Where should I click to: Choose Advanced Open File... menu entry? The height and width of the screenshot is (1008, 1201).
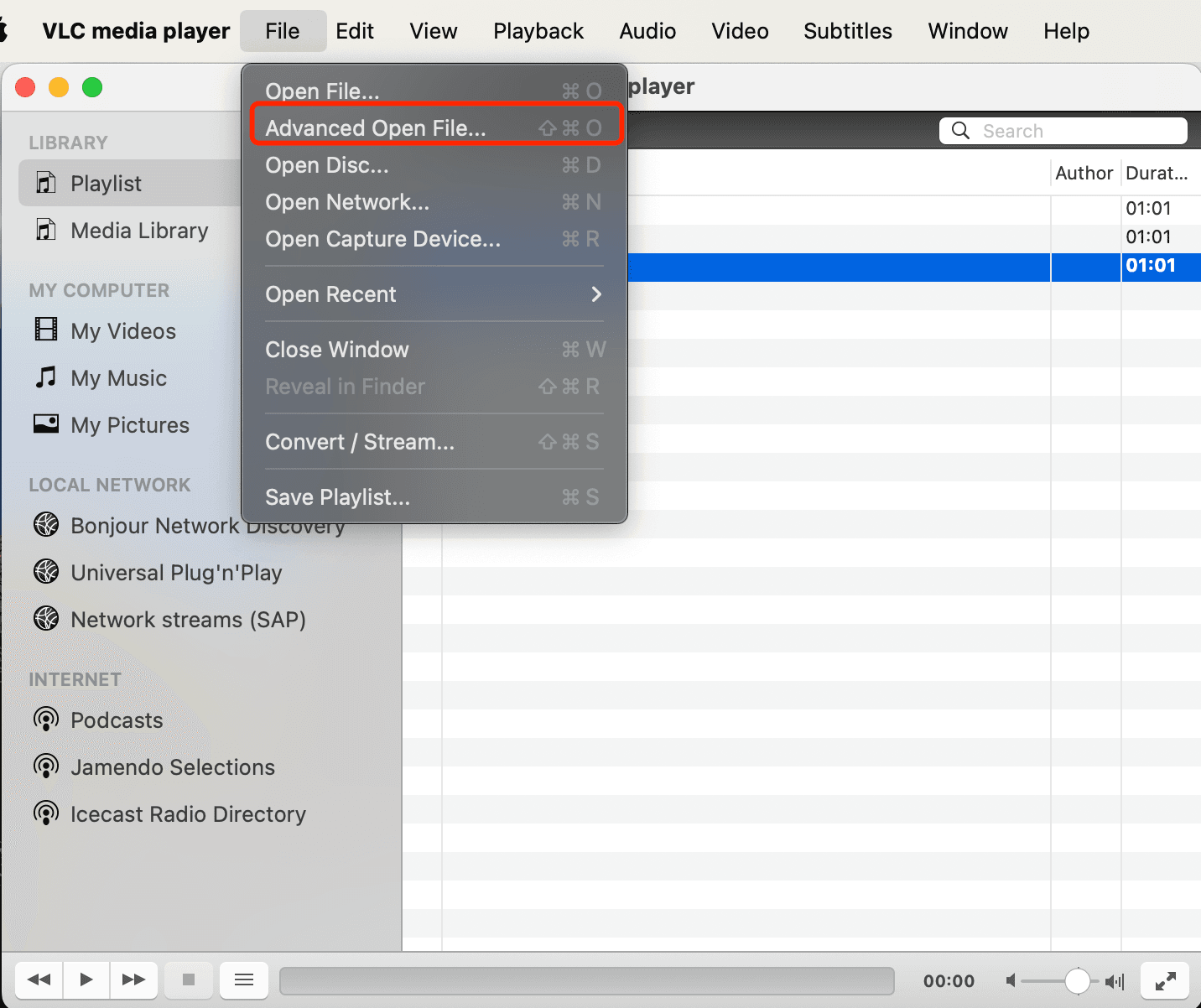point(434,127)
